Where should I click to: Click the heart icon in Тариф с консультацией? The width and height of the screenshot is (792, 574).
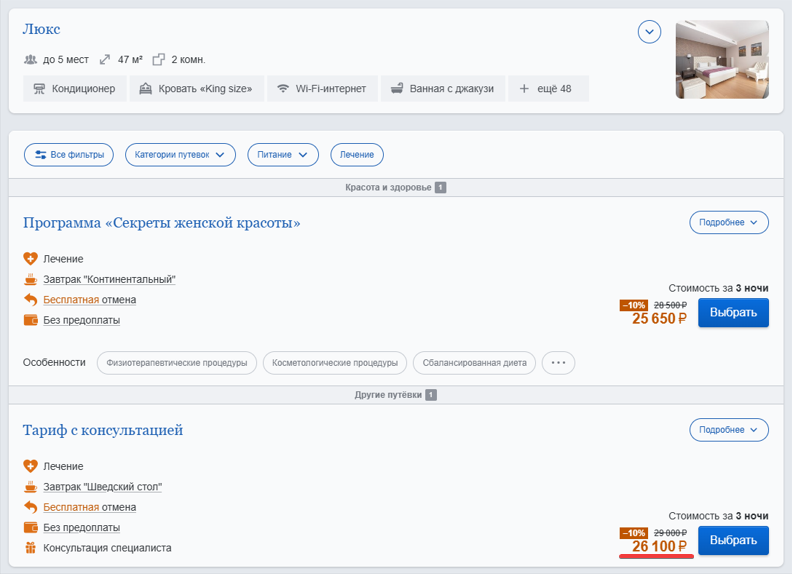pyautogui.click(x=30, y=466)
